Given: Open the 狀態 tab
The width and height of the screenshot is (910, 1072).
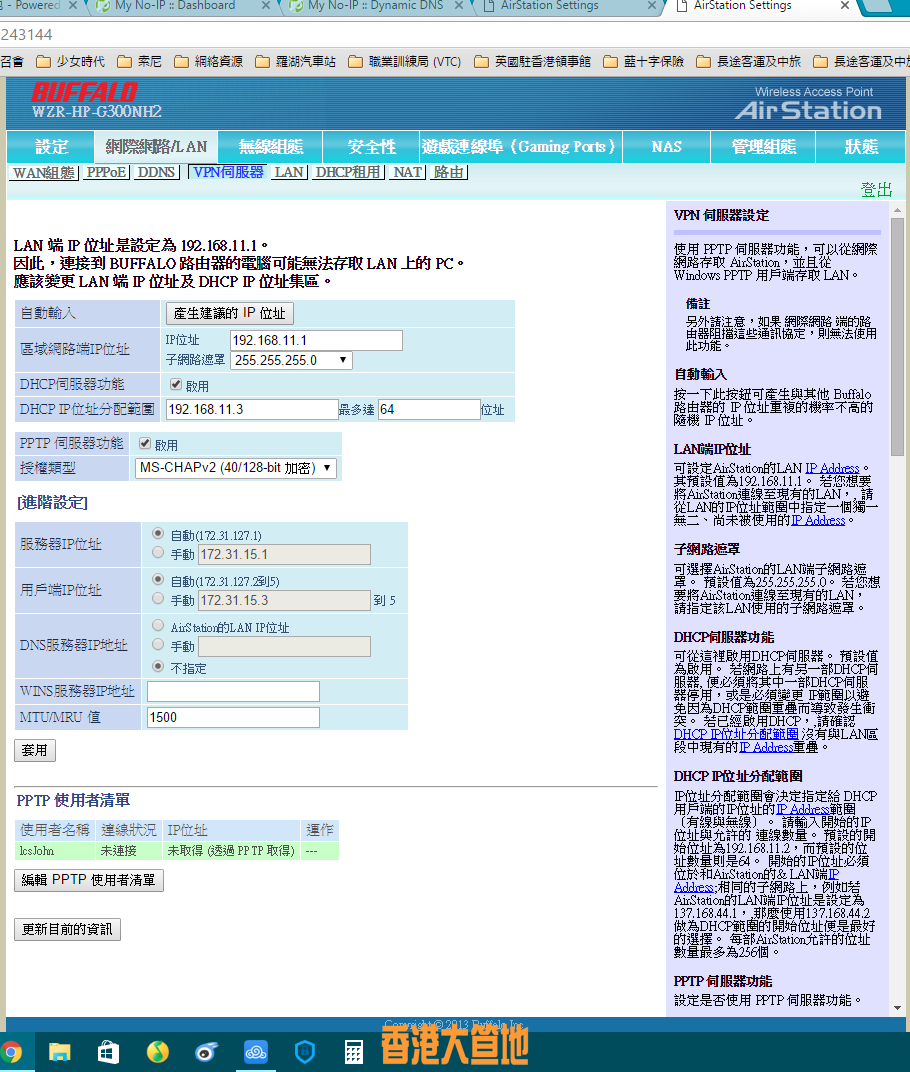Looking at the screenshot, I should (861, 147).
